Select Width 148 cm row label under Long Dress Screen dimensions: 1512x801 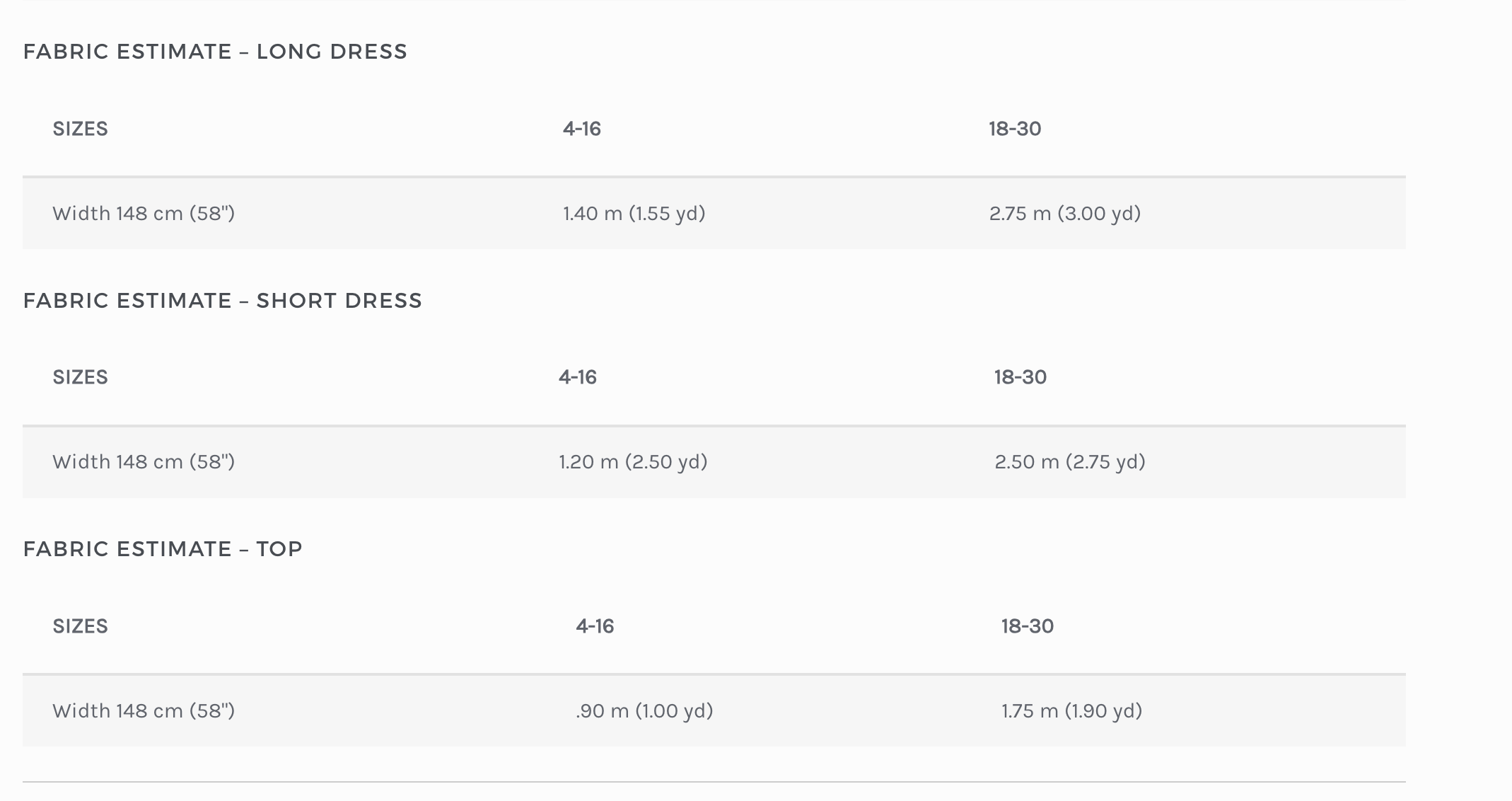[144, 214]
